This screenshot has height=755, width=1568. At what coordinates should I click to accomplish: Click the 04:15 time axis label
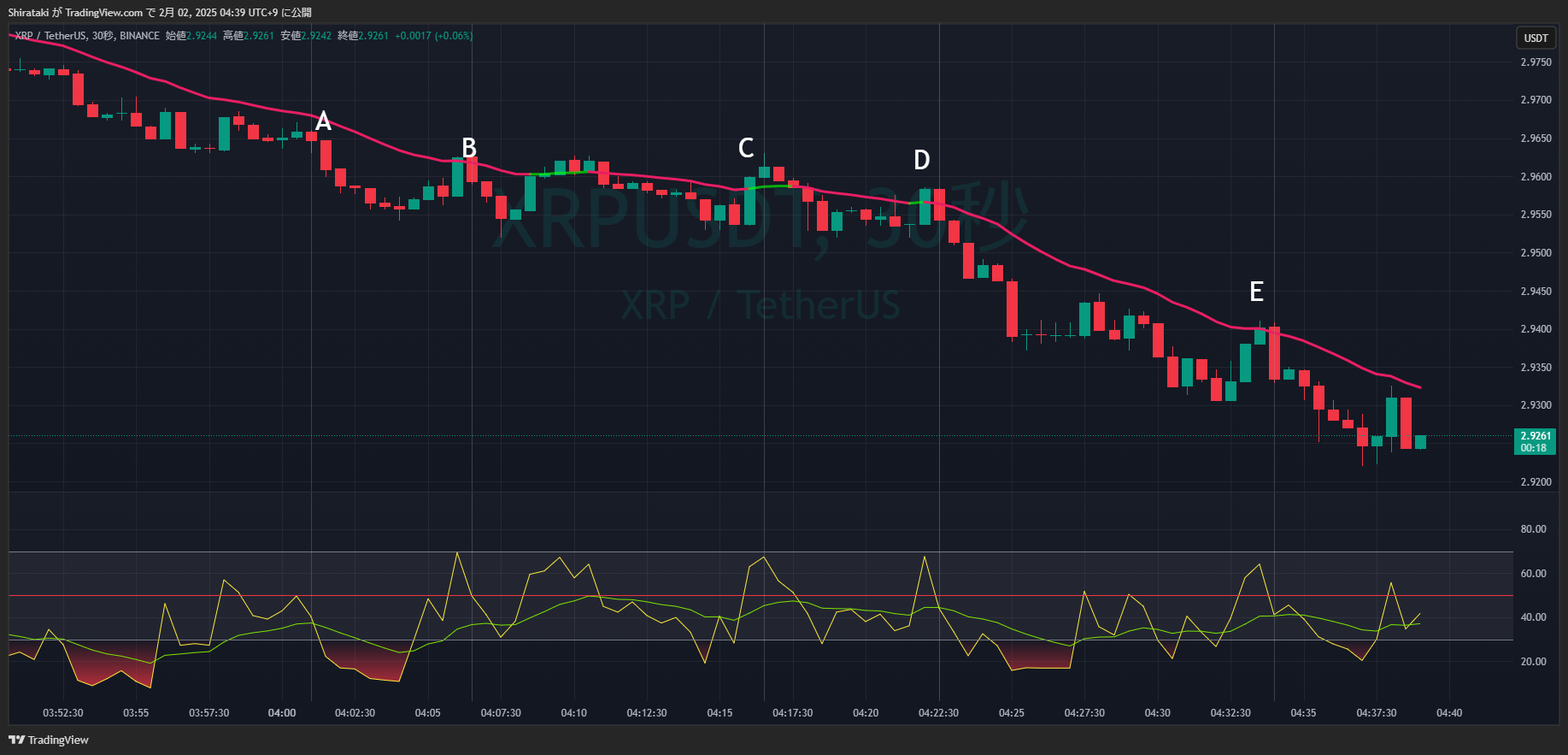click(x=719, y=713)
